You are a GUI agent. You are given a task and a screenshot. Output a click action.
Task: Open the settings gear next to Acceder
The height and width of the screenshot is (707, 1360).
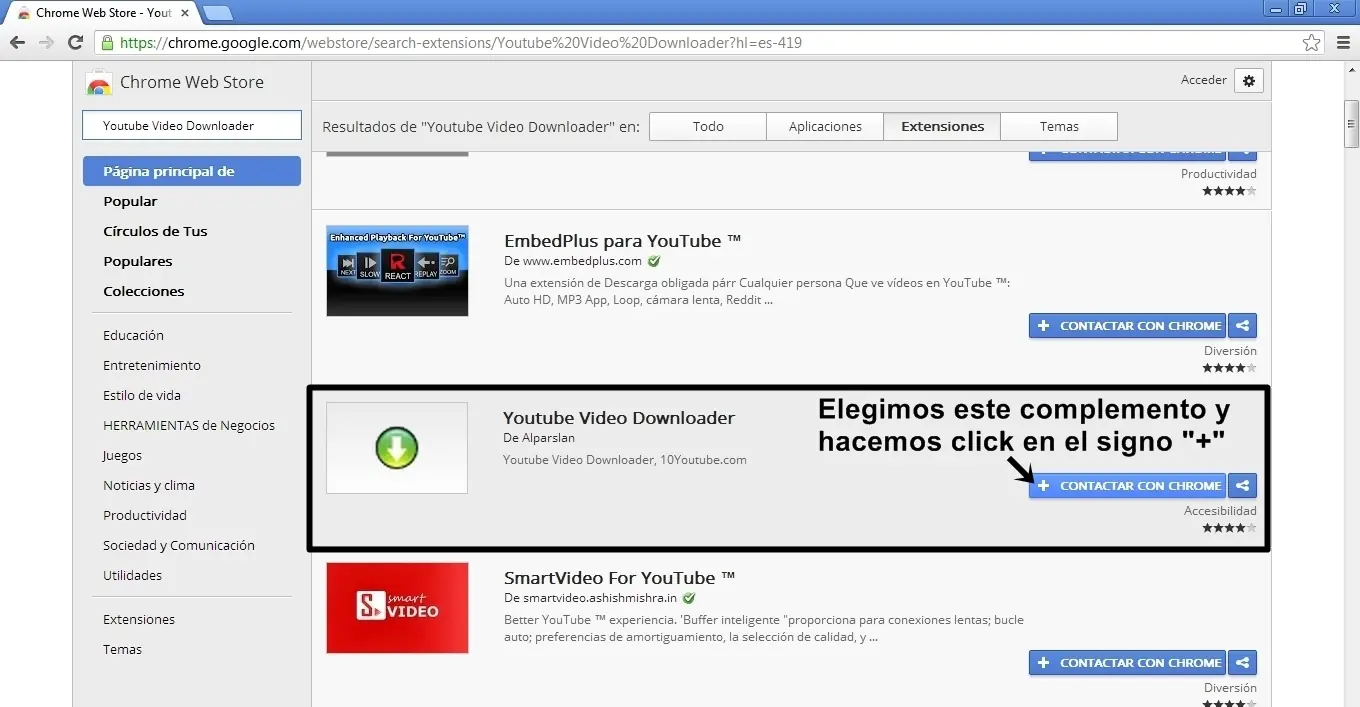(1249, 81)
